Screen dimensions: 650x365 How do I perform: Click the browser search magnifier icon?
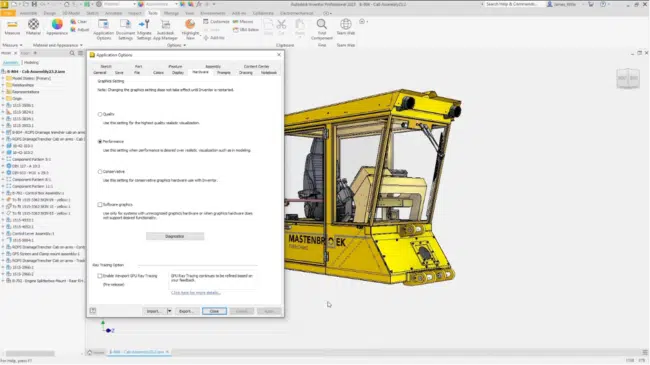coord(72,53)
